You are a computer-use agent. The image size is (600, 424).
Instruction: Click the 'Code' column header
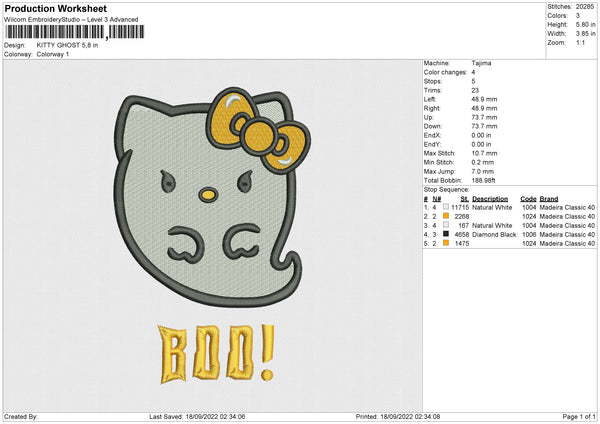(x=528, y=199)
